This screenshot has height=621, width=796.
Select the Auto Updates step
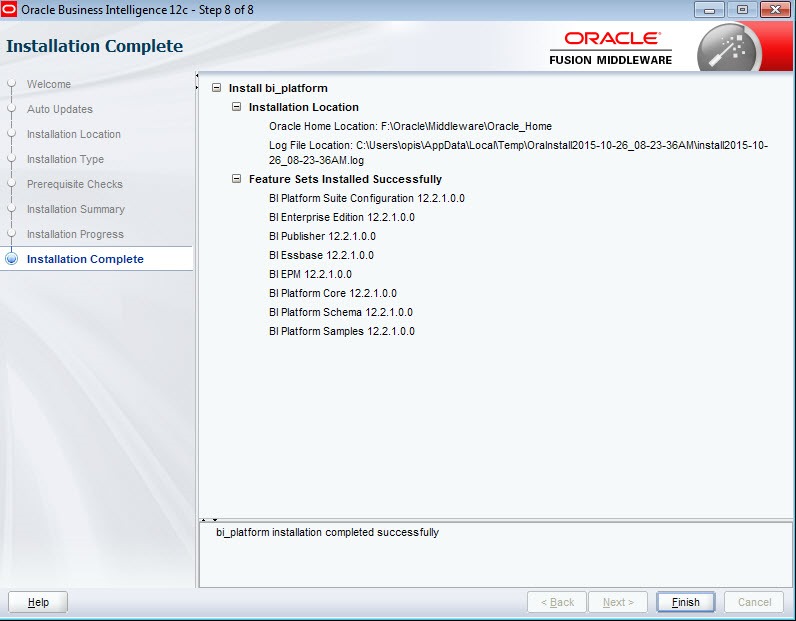(60, 109)
